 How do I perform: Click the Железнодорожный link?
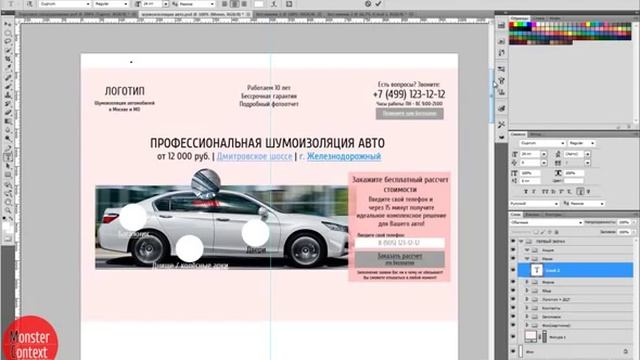(x=344, y=156)
